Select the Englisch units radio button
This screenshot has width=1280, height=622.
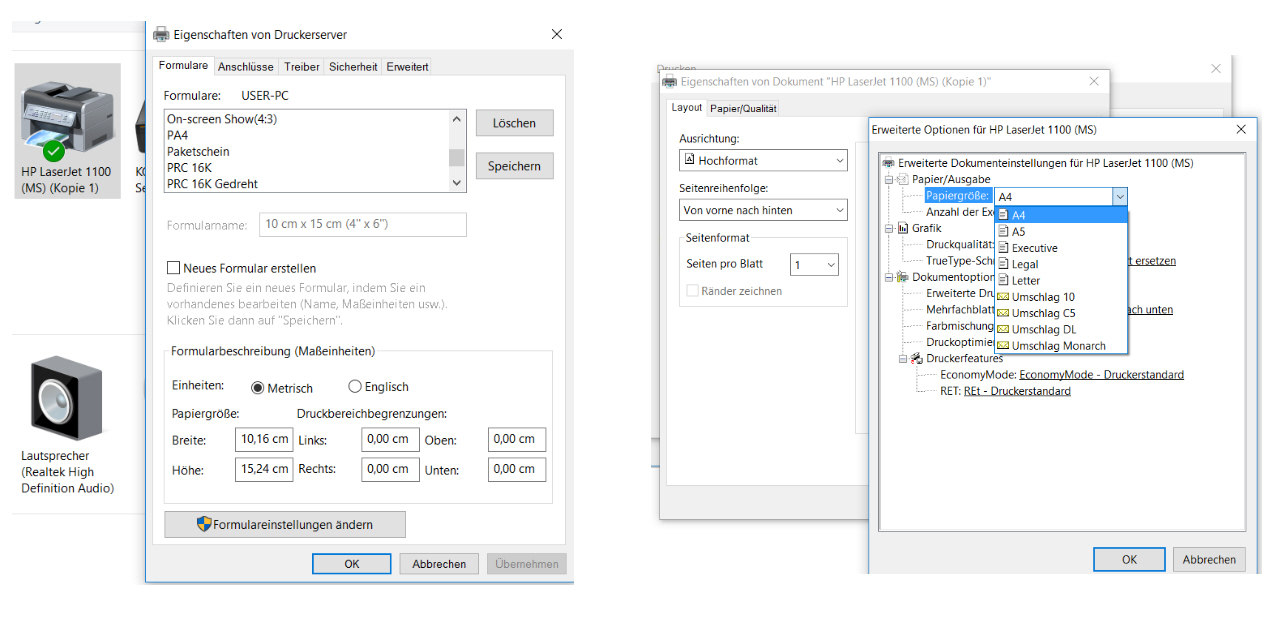[x=355, y=387]
